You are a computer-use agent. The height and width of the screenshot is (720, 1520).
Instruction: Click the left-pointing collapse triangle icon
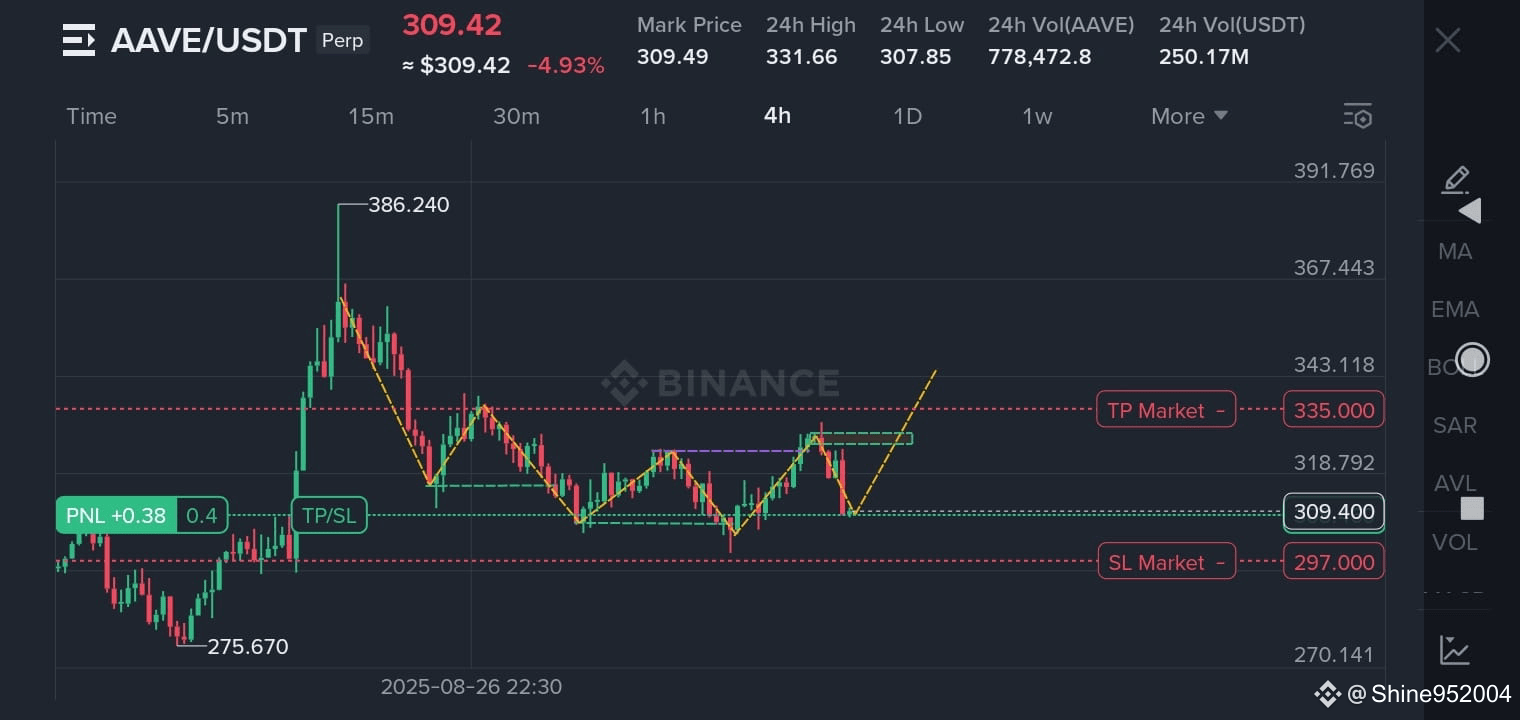point(1469,211)
